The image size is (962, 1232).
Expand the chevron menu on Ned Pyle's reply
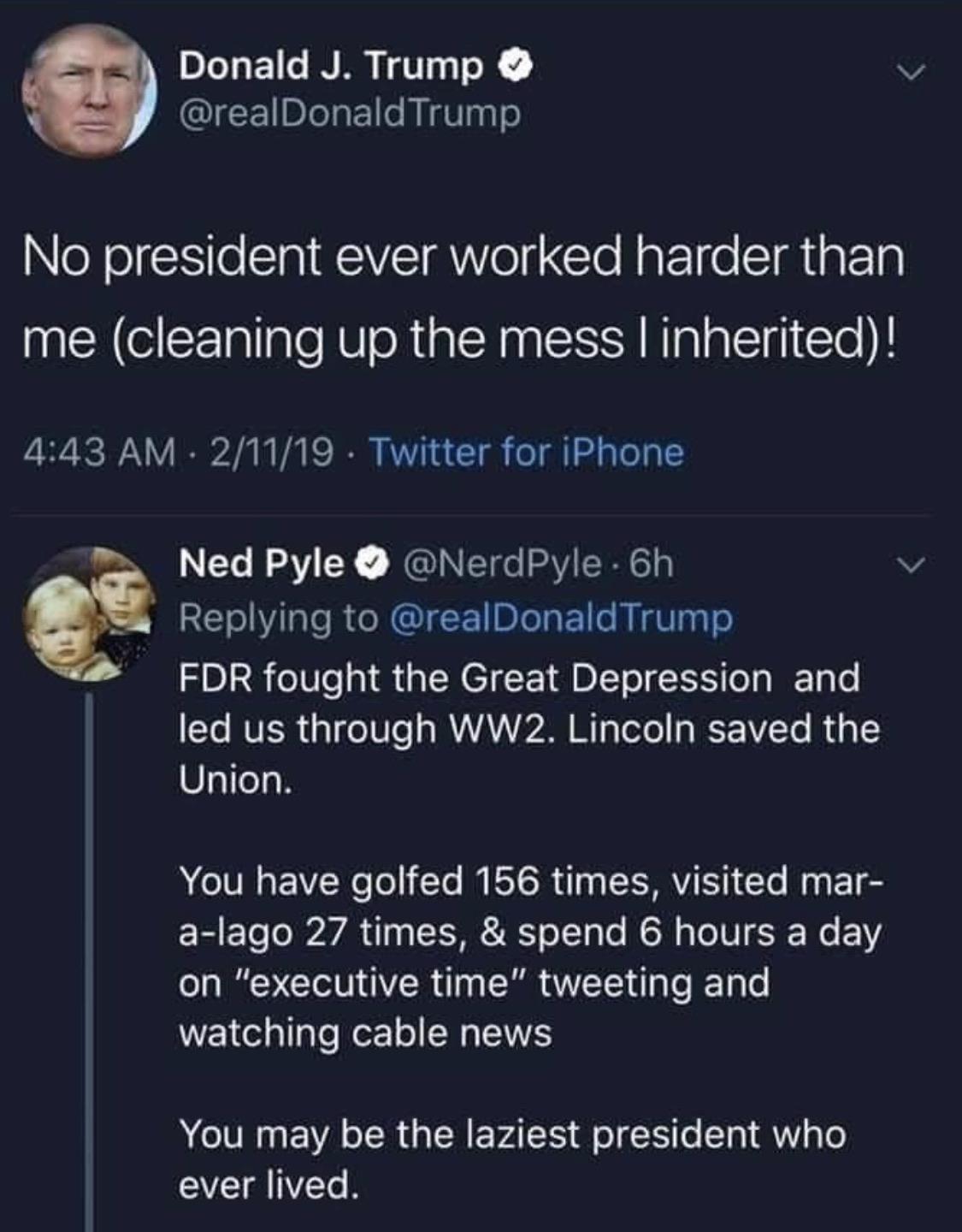pyautogui.click(x=912, y=565)
